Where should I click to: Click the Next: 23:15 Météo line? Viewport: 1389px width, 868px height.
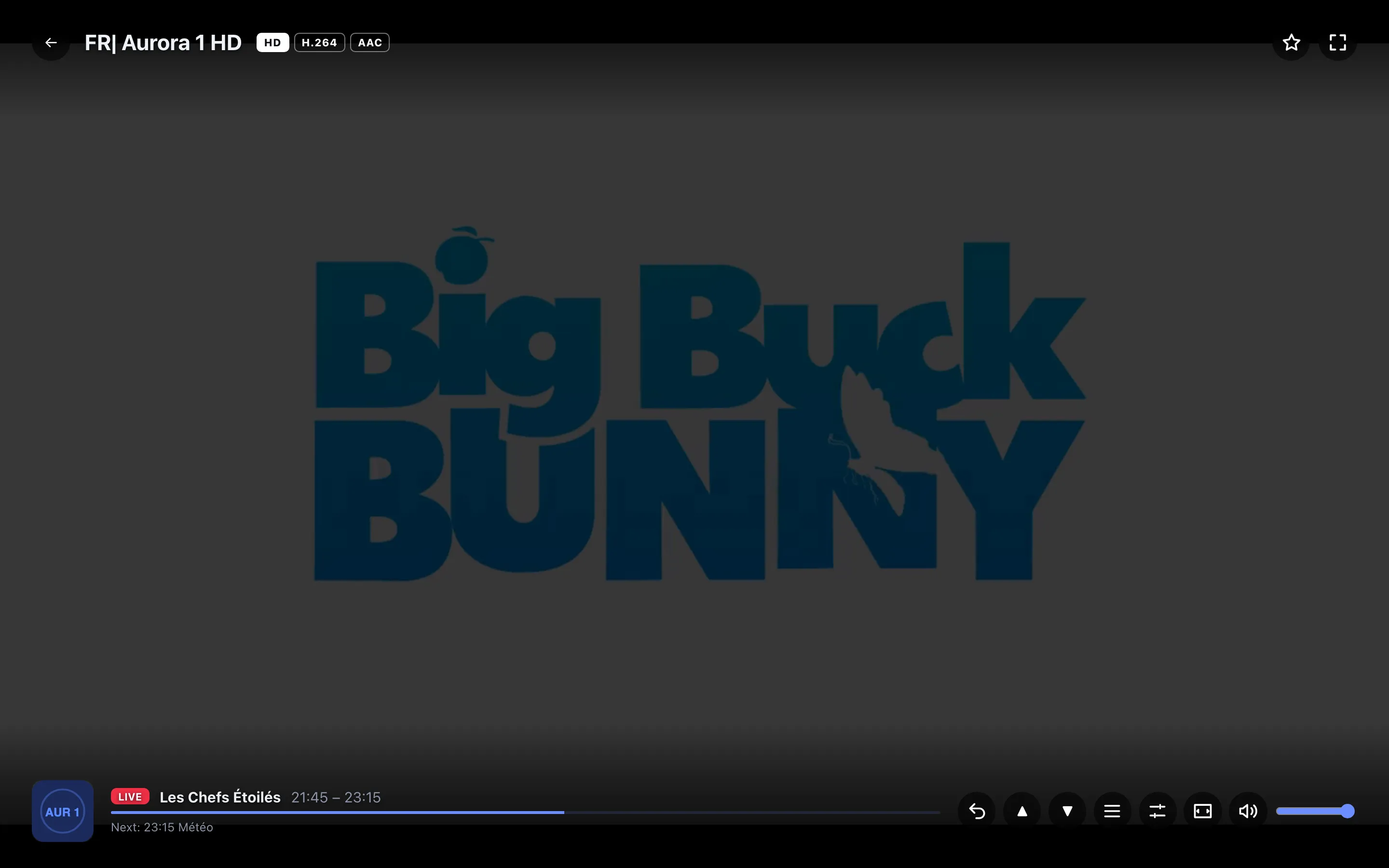coord(162,827)
